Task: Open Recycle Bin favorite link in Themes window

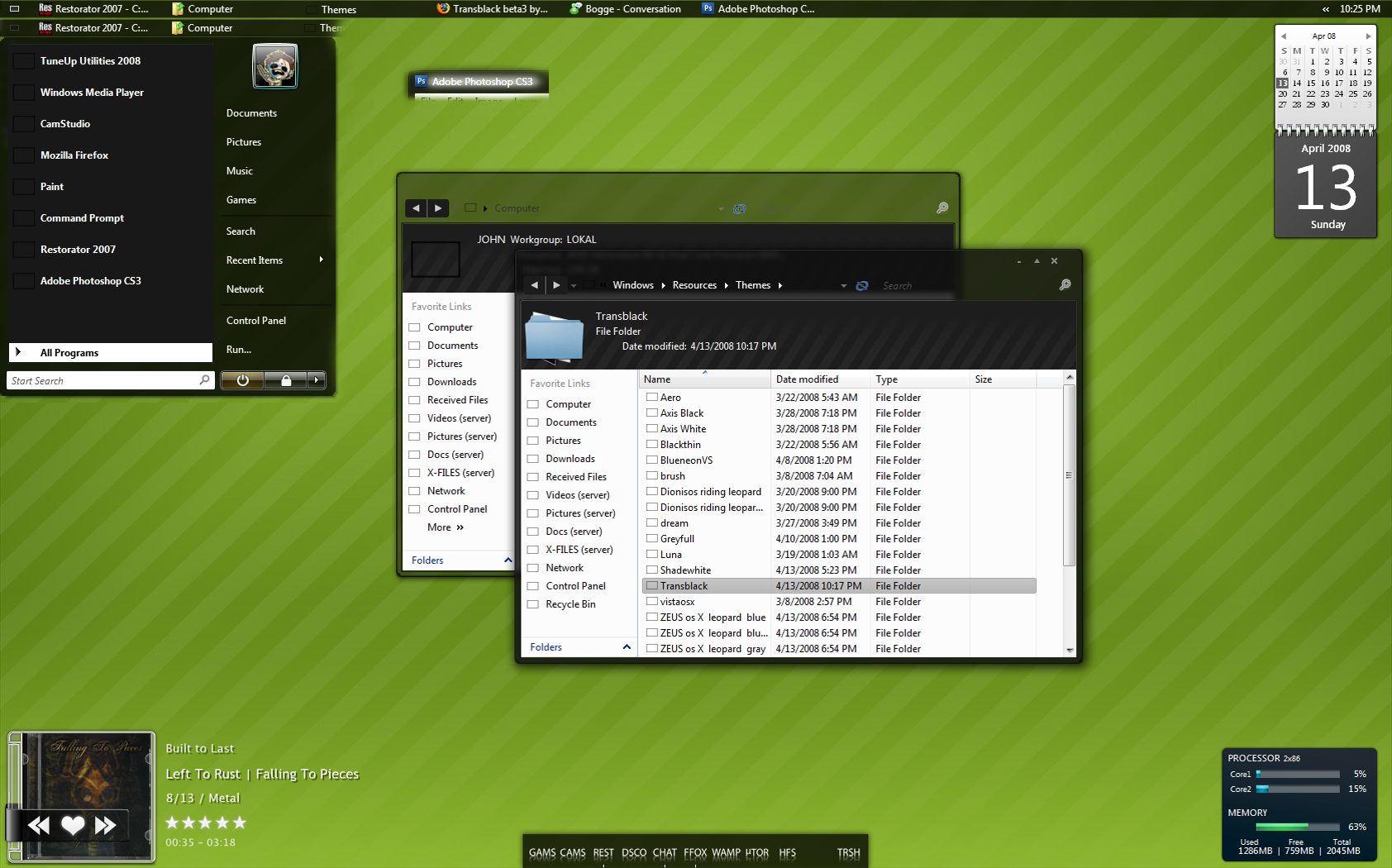Action: click(x=570, y=604)
